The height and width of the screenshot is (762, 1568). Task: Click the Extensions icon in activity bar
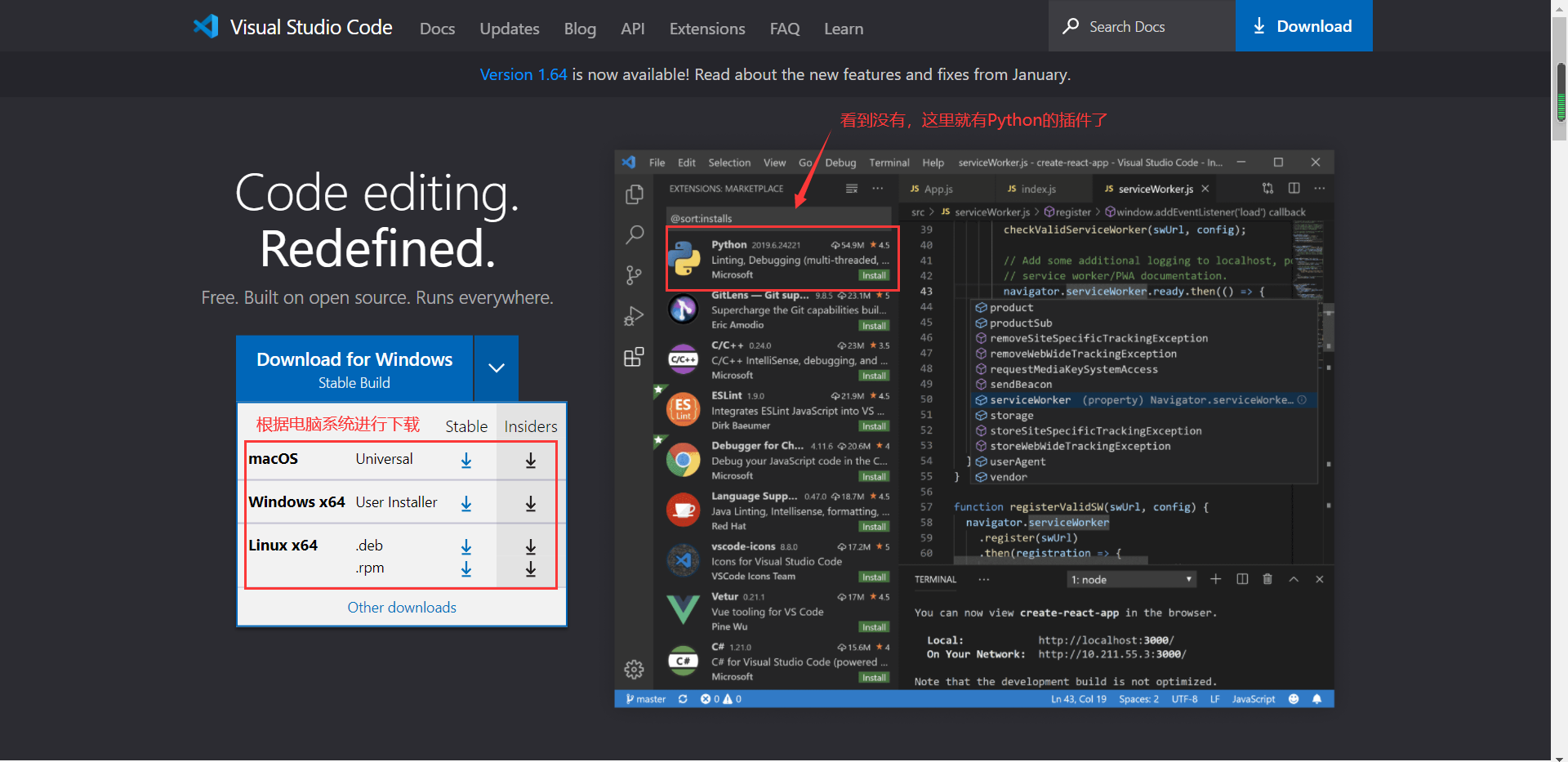tap(634, 357)
